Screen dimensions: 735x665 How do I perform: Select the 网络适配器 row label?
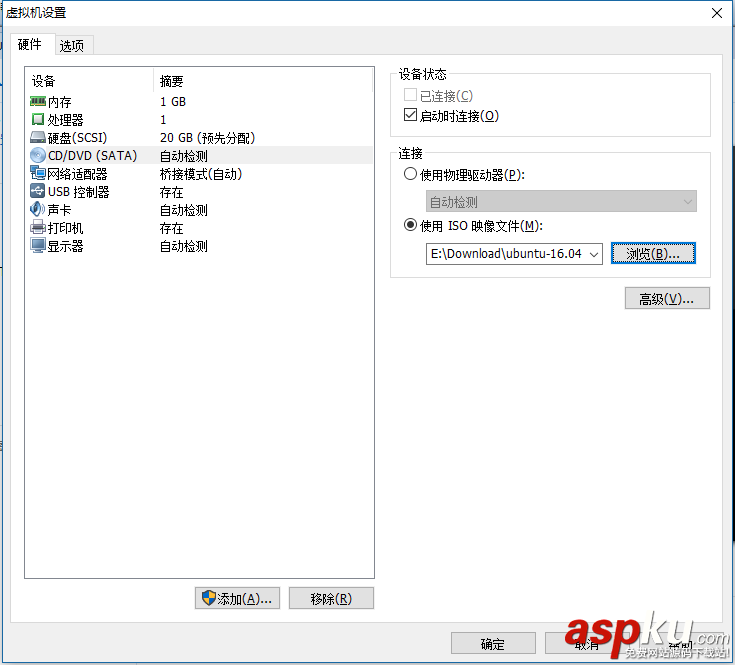(x=77, y=174)
